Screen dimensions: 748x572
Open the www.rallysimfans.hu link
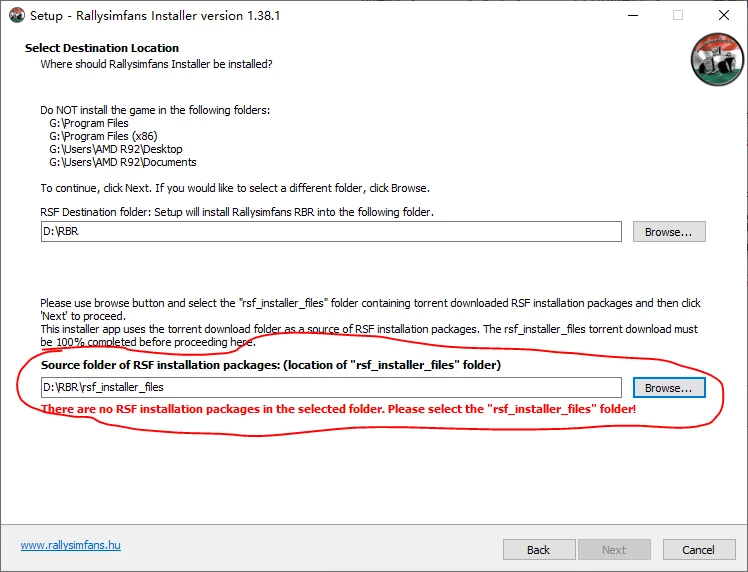pyautogui.click(x=71, y=546)
